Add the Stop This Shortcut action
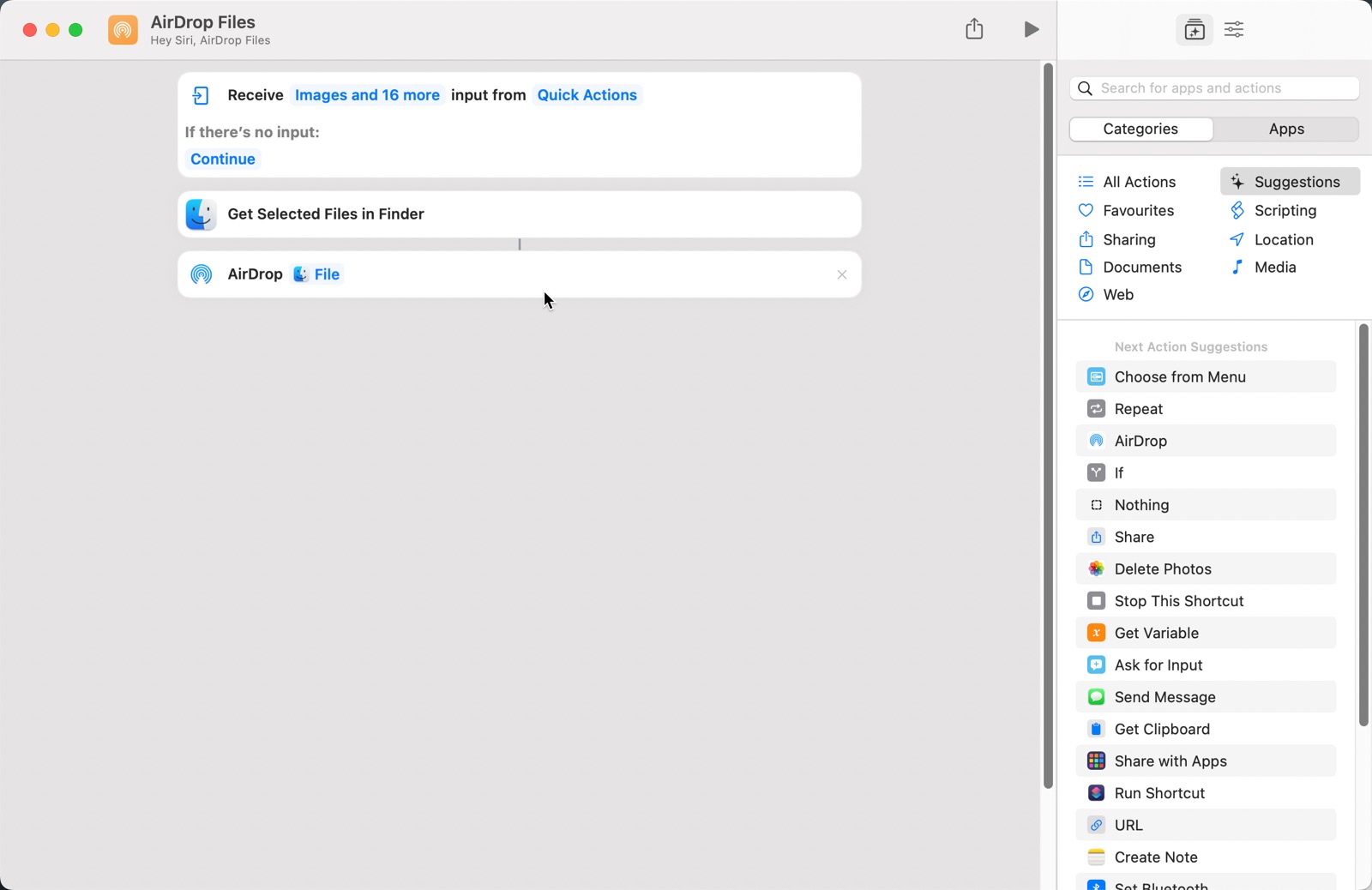Screen dimensions: 1372x890 click(x=1206, y=601)
